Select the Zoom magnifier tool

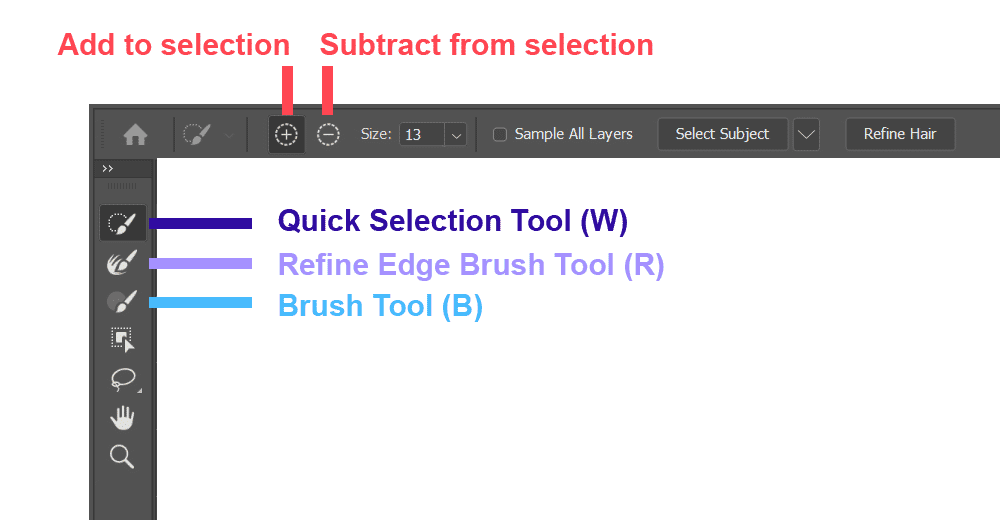[122, 457]
